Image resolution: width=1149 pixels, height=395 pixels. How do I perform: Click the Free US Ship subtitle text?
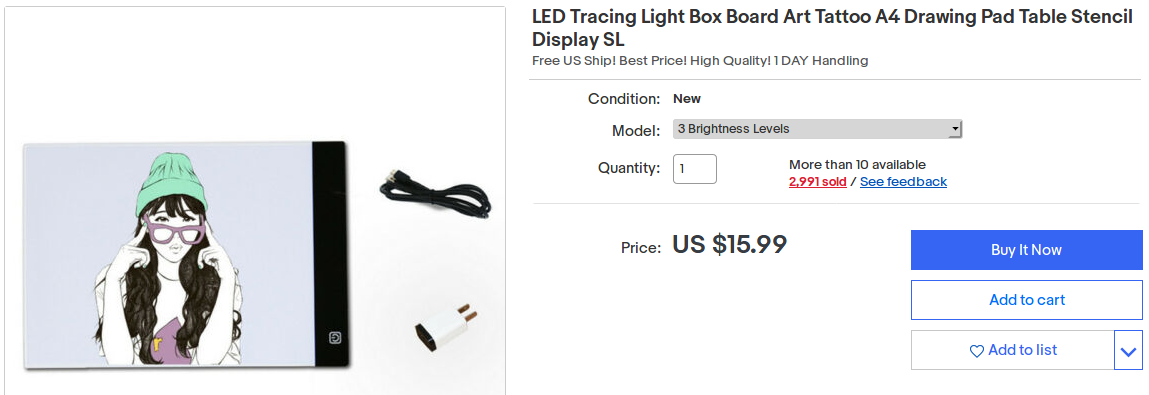coord(700,61)
